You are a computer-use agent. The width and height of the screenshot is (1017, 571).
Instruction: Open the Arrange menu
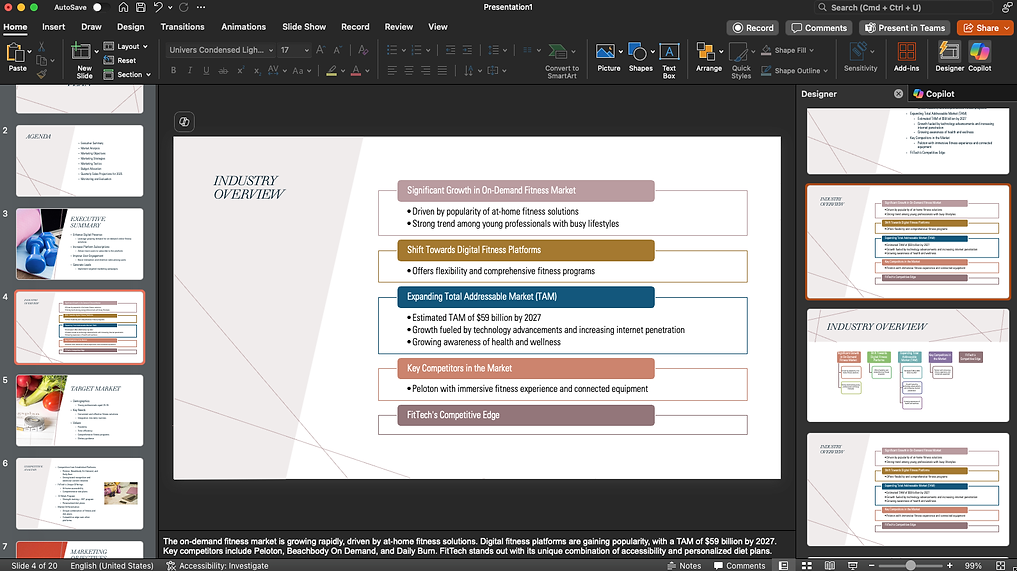point(708,57)
